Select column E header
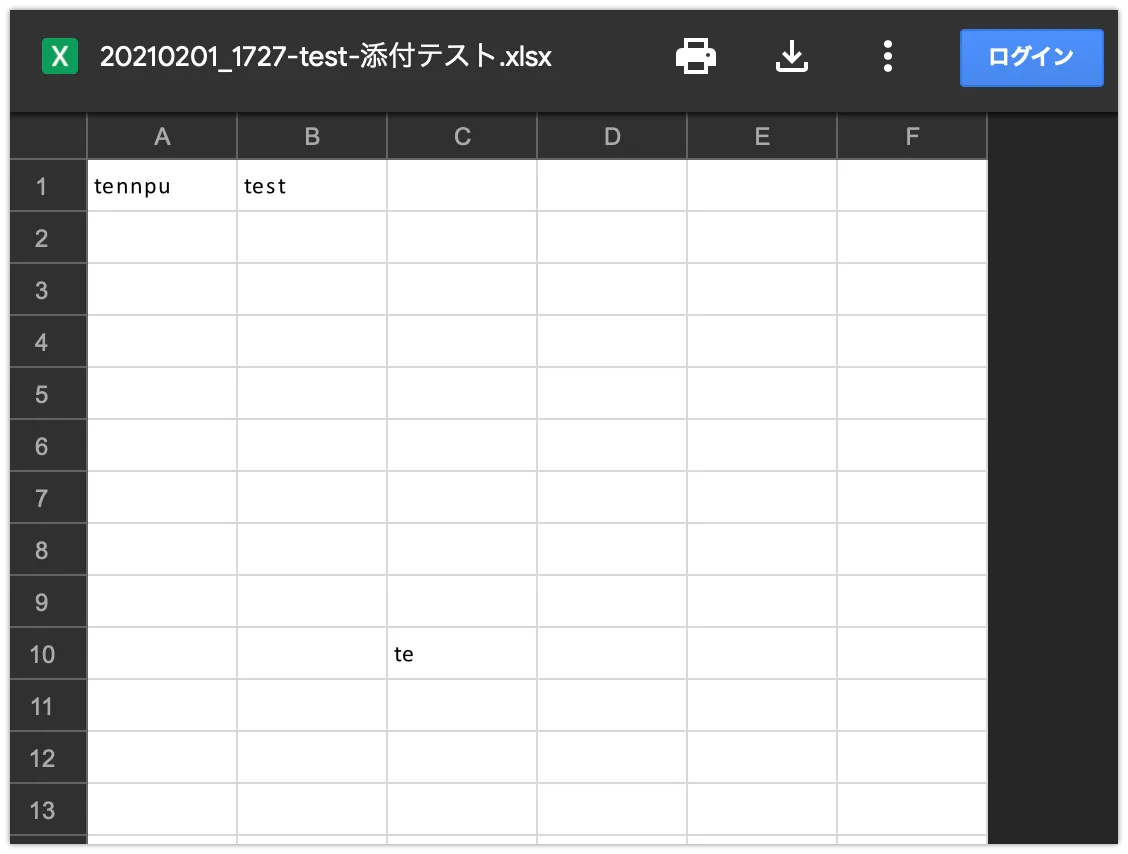This screenshot has height=854, width=1128. (x=762, y=137)
